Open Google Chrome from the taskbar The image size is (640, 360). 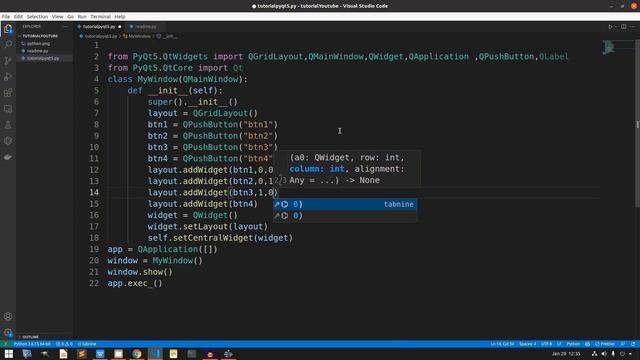(x=137, y=354)
